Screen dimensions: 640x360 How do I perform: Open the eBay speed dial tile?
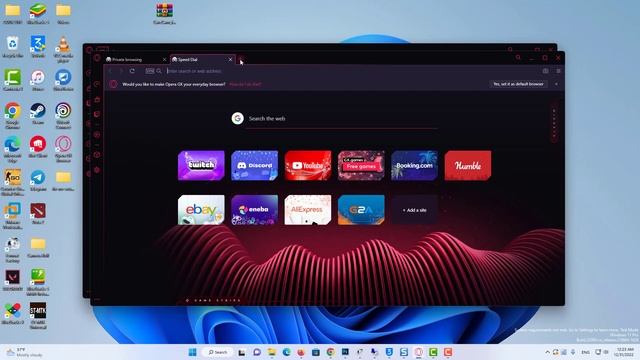pos(201,210)
